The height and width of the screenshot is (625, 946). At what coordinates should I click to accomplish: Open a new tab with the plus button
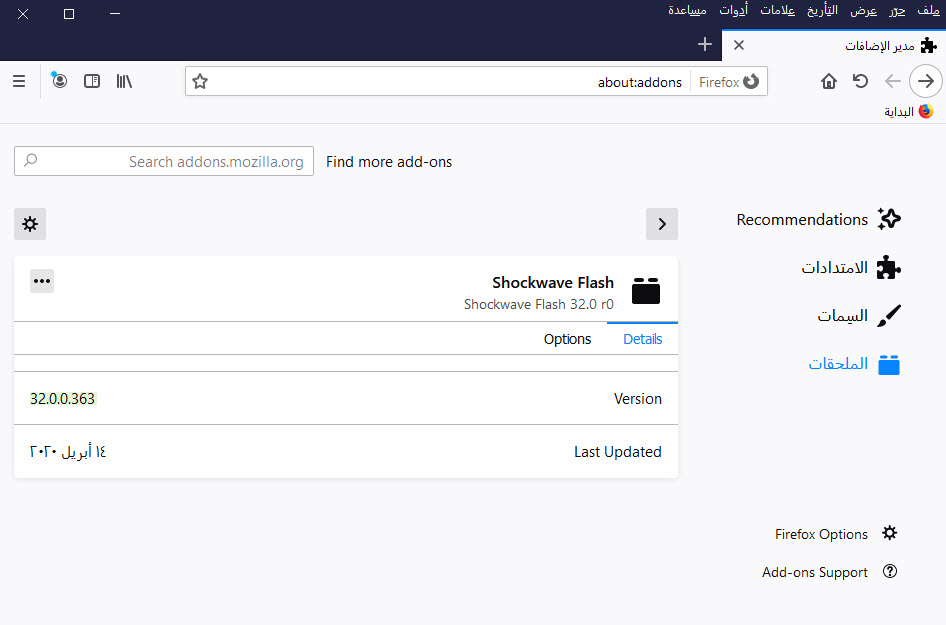(x=705, y=44)
